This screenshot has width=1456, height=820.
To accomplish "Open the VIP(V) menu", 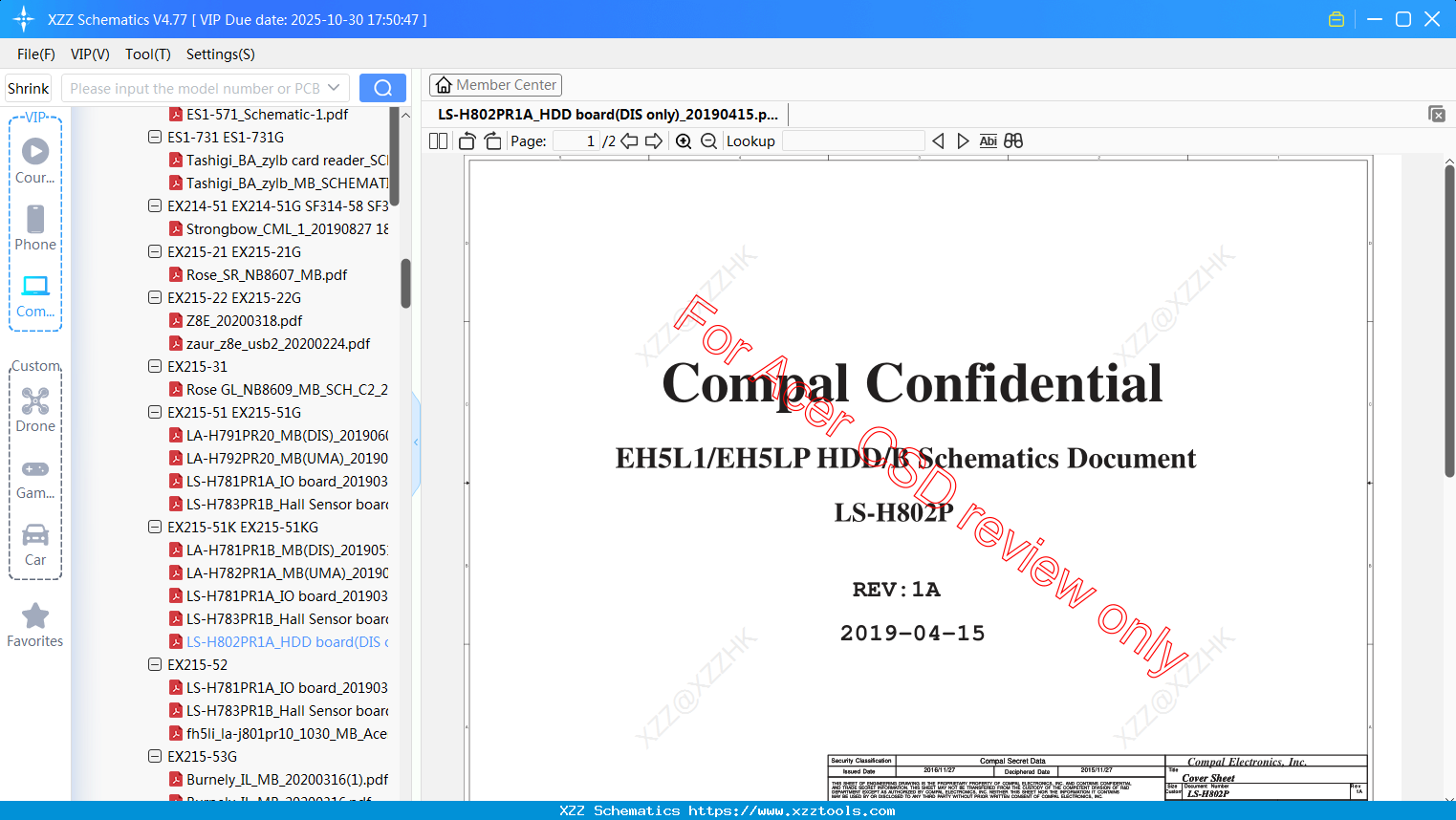I will 90,54.
